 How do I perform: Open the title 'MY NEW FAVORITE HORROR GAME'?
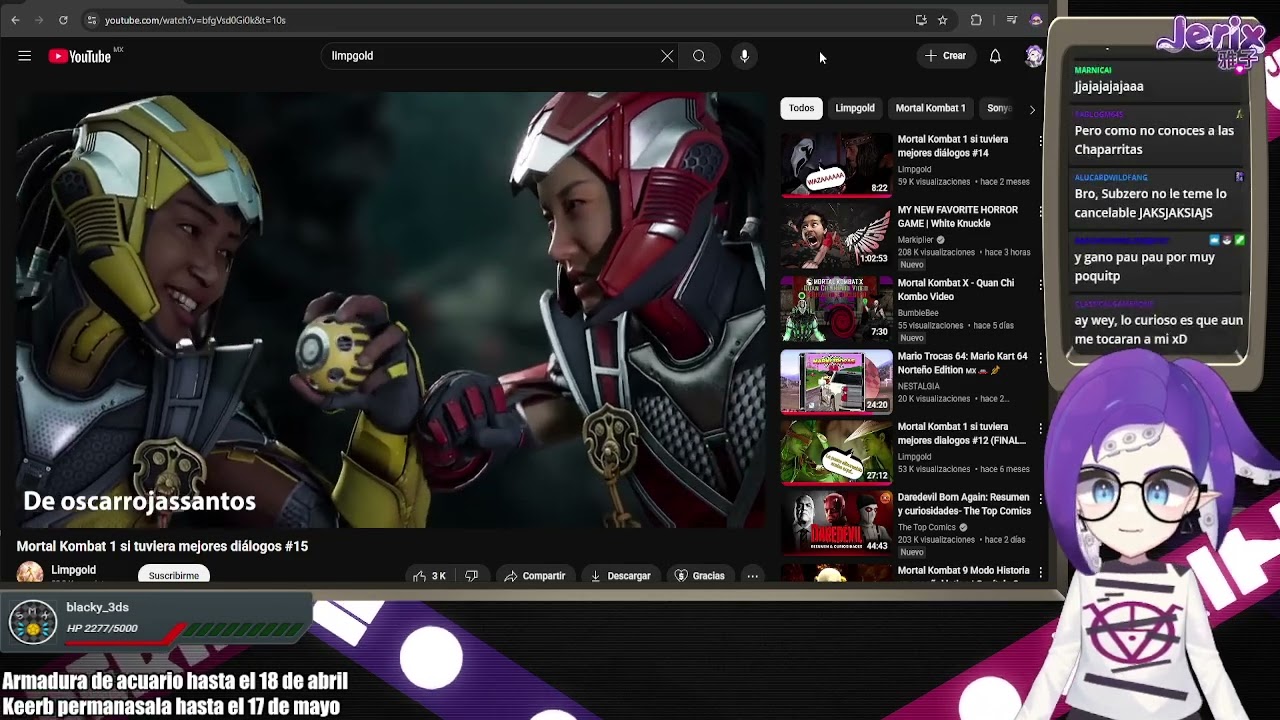(x=957, y=217)
